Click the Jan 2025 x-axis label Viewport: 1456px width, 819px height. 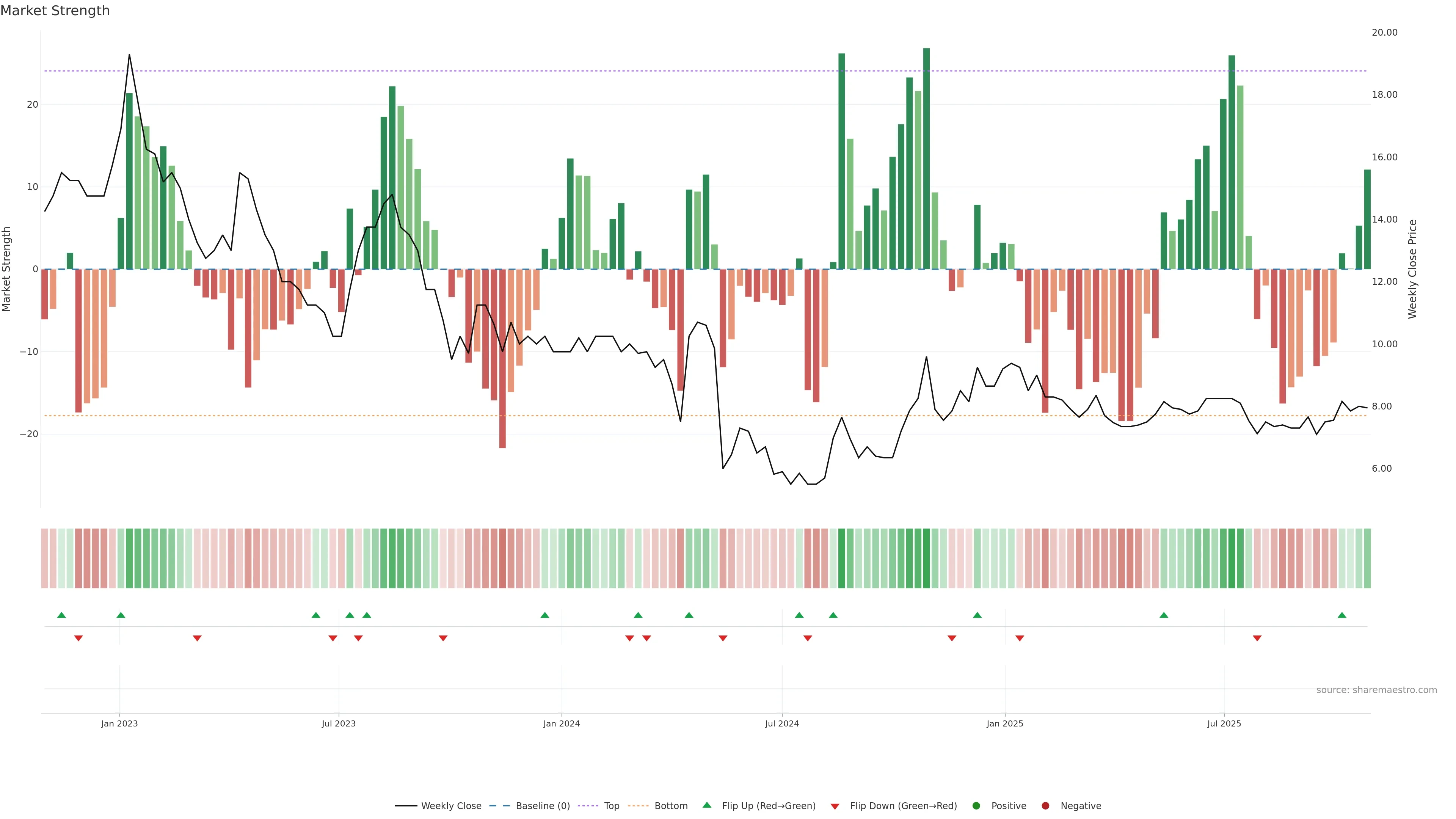1004,723
